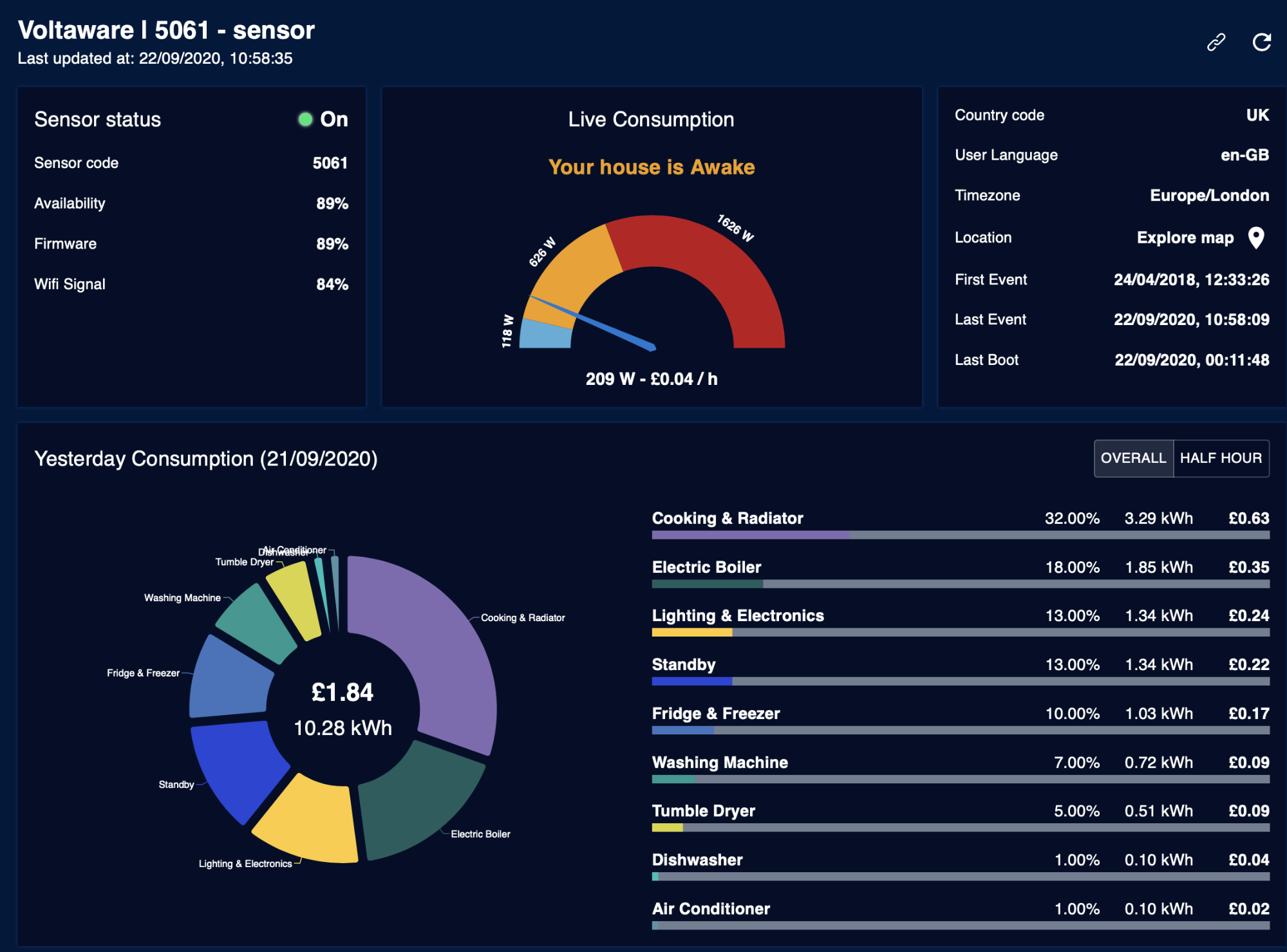Image resolution: width=1287 pixels, height=952 pixels.
Task: Click the Sensor status heading
Action: pos(97,120)
